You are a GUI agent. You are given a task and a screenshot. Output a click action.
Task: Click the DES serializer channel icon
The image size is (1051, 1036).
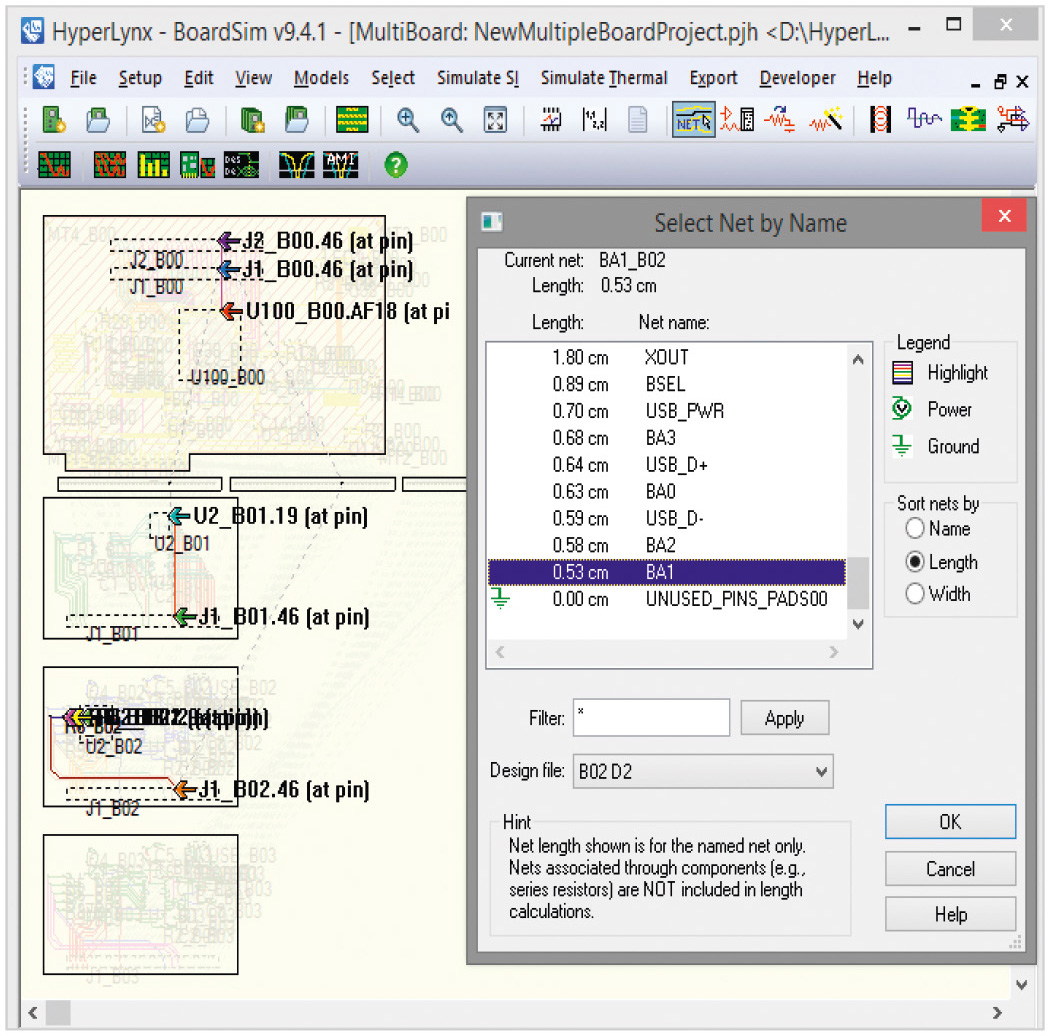click(241, 165)
